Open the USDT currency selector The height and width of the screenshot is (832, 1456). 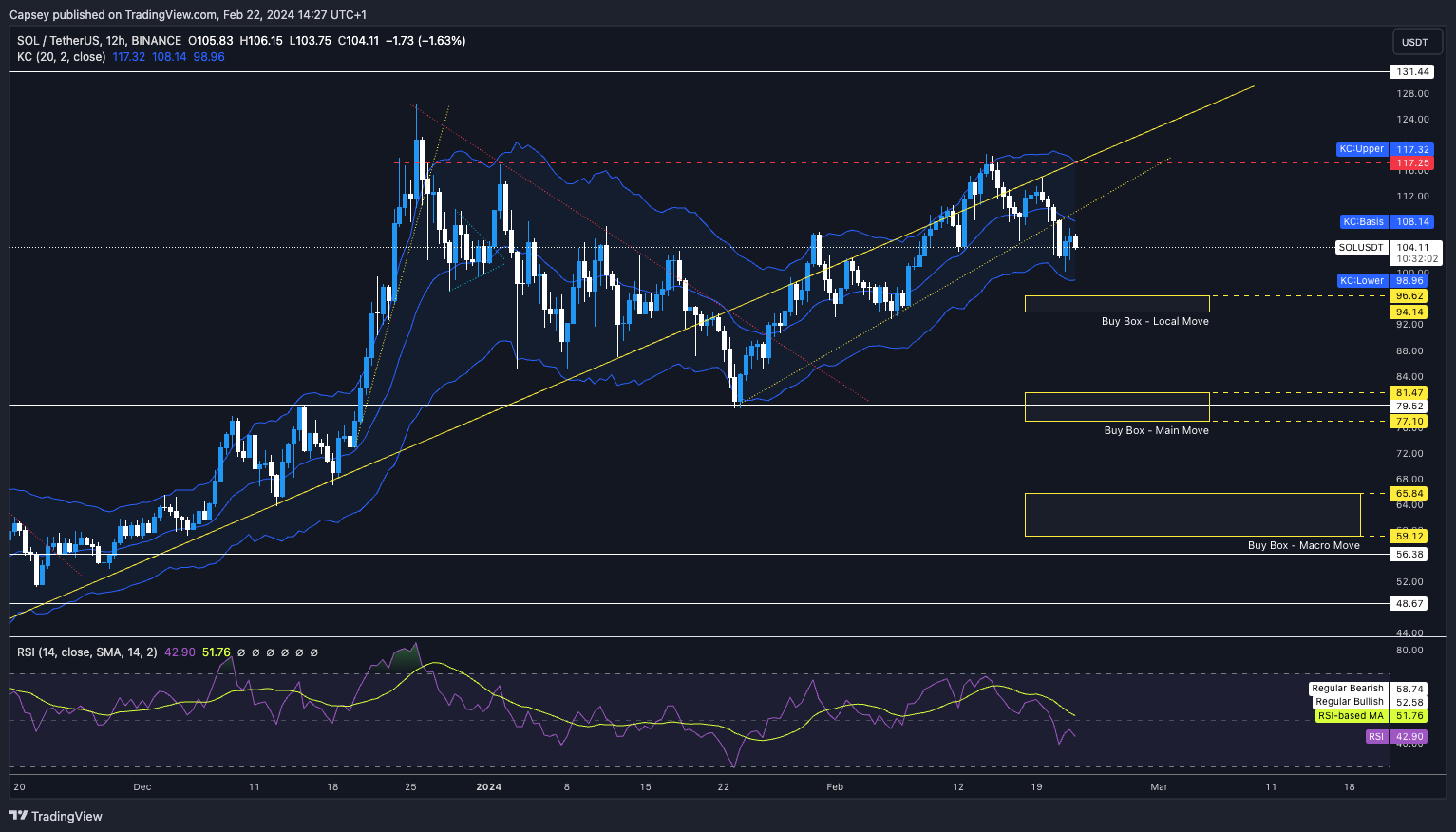click(1414, 42)
